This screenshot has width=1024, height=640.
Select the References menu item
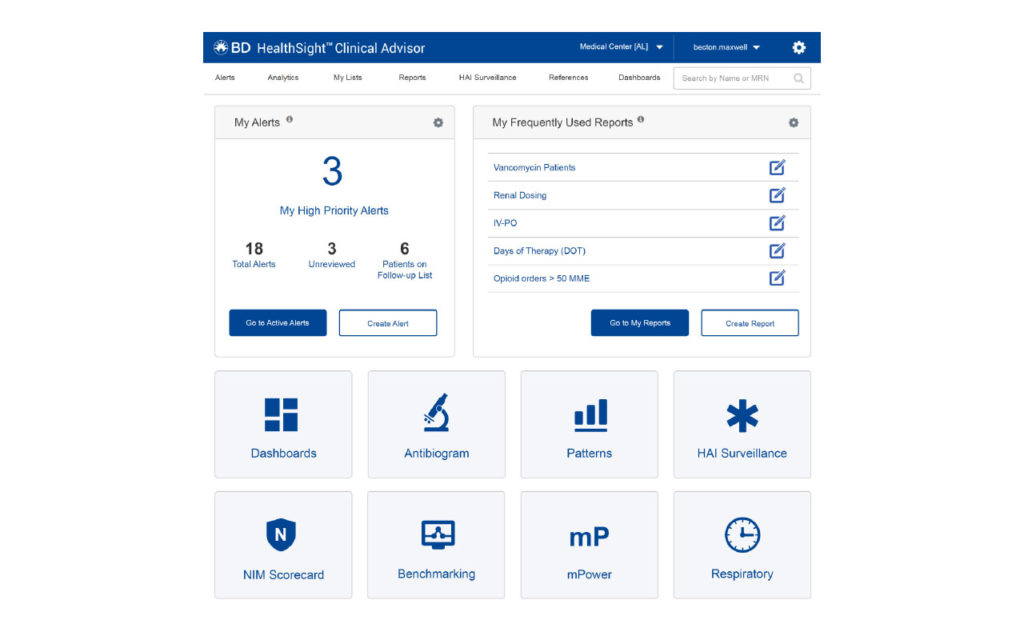click(568, 78)
